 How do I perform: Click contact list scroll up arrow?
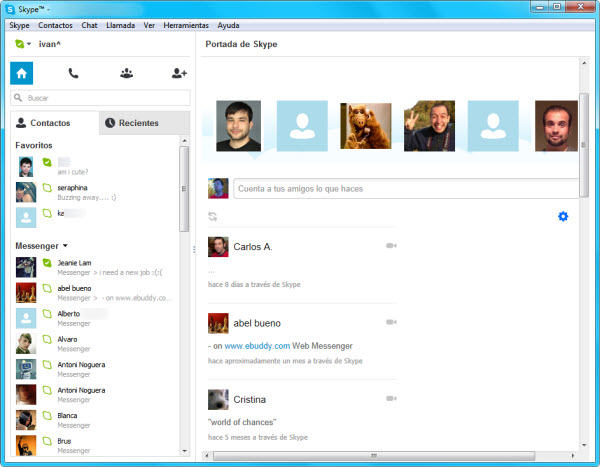[184, 141]
